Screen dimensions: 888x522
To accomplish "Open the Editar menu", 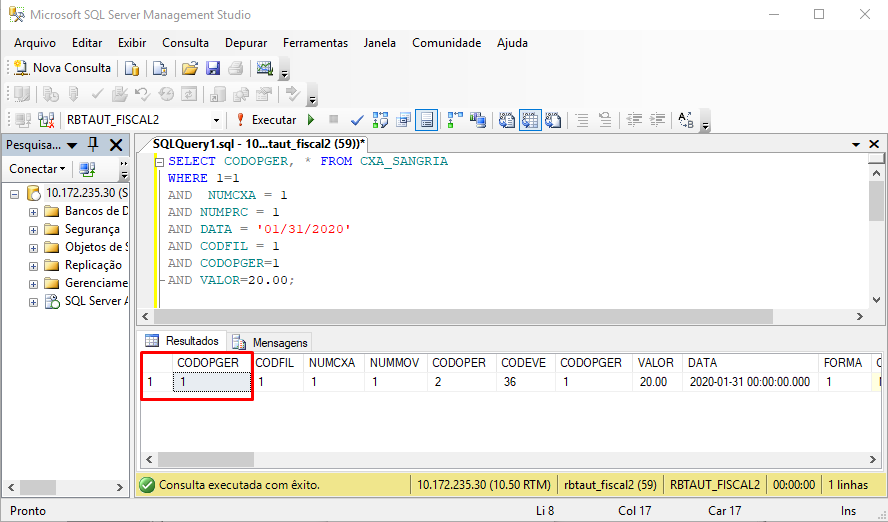I will coord(87,43).
